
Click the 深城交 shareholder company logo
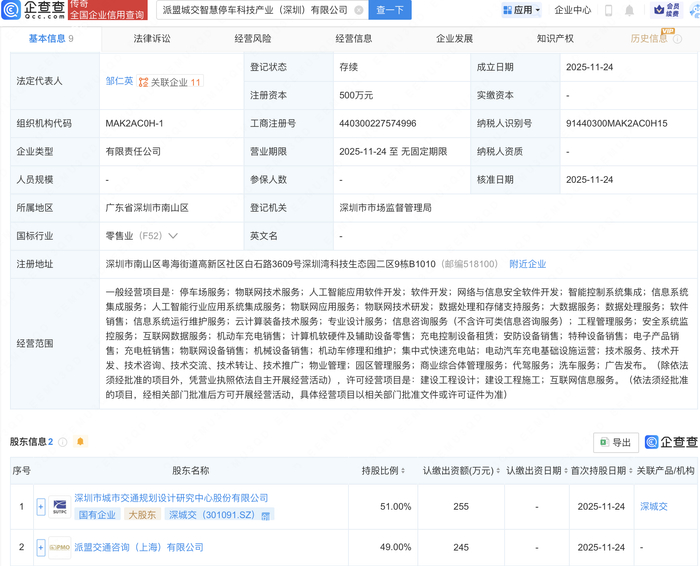click(58, 505)
